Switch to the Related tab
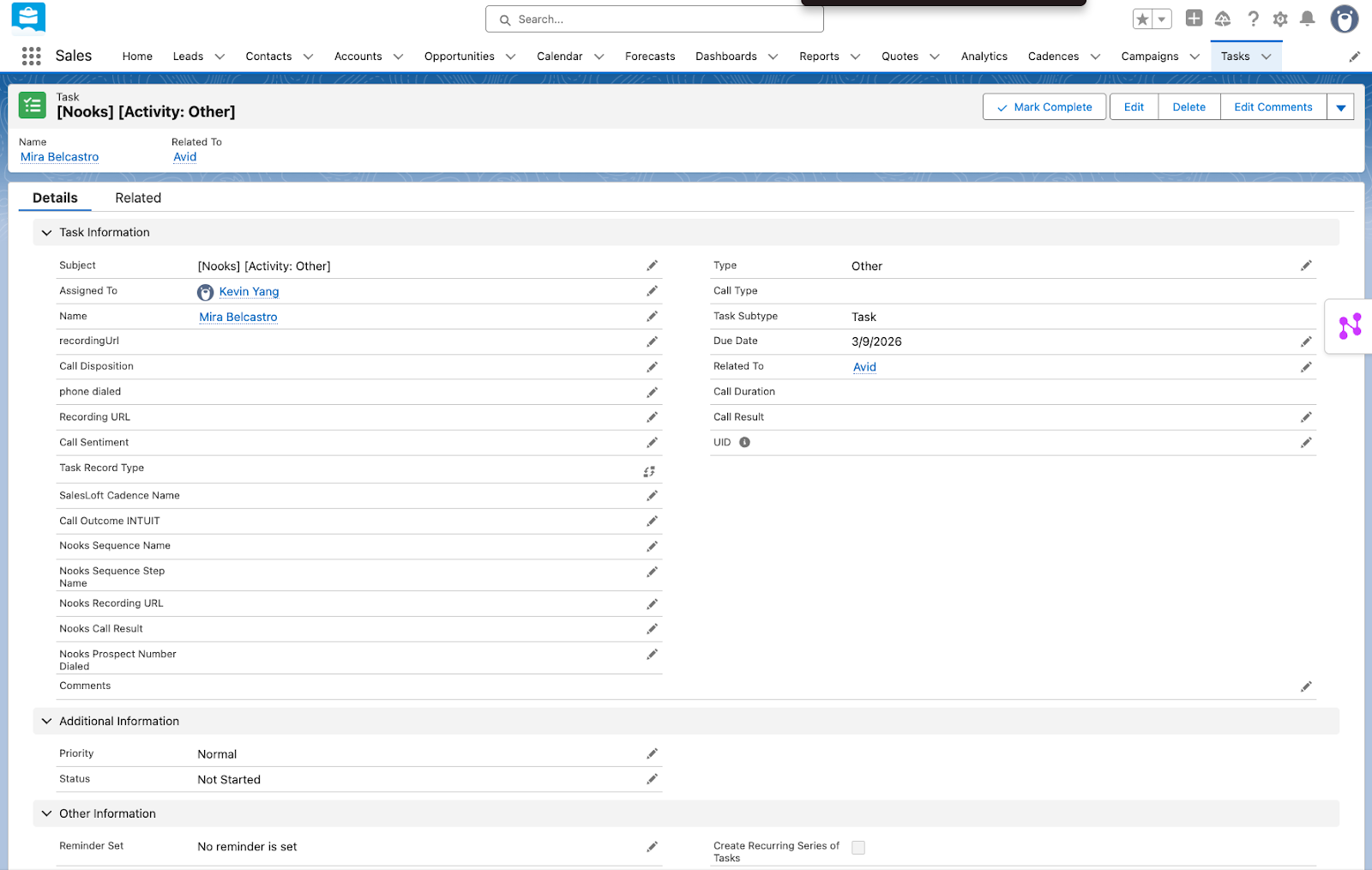Screen dimensions: 1372x870 tap(138, 198)
